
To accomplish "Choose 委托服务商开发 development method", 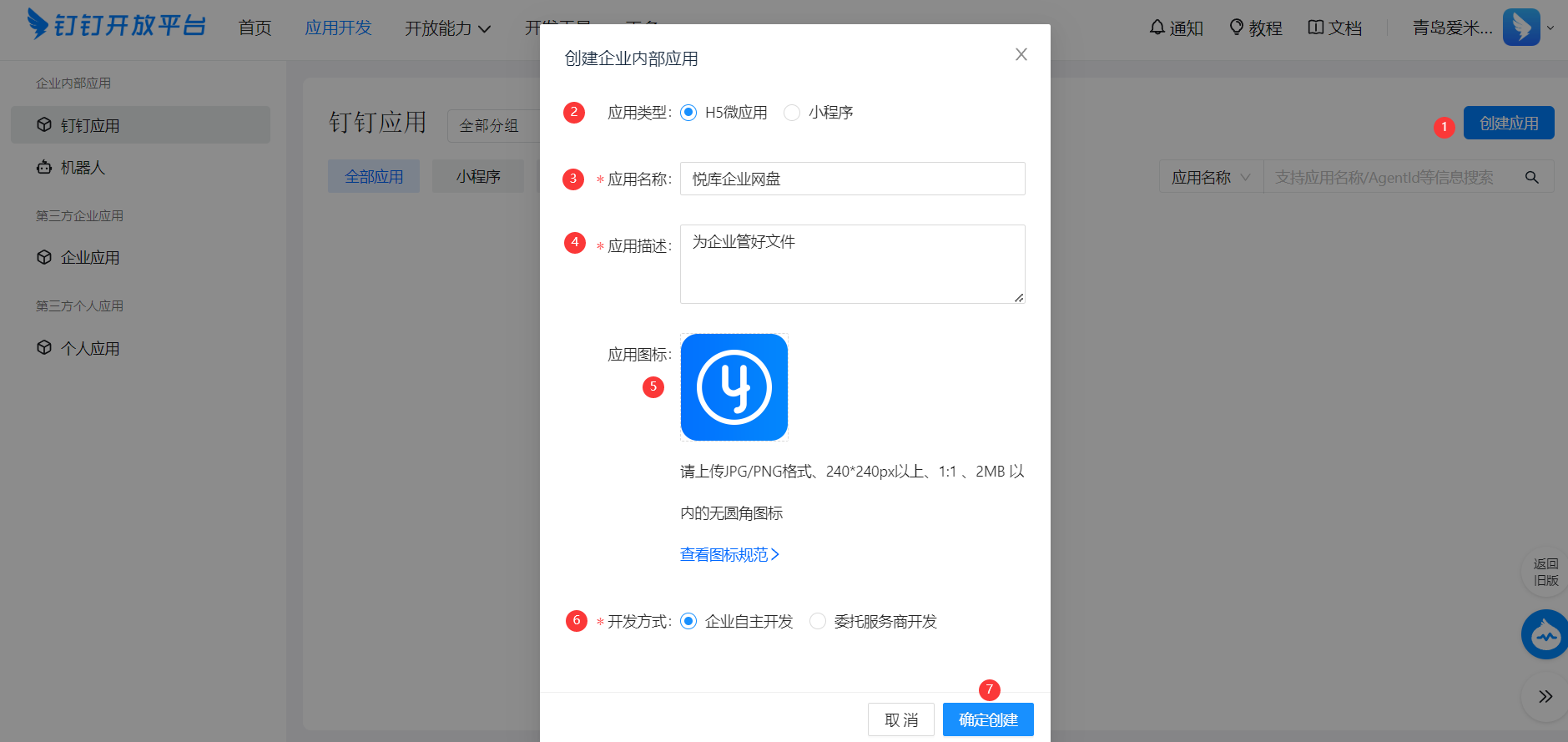I will pos(818,621).
